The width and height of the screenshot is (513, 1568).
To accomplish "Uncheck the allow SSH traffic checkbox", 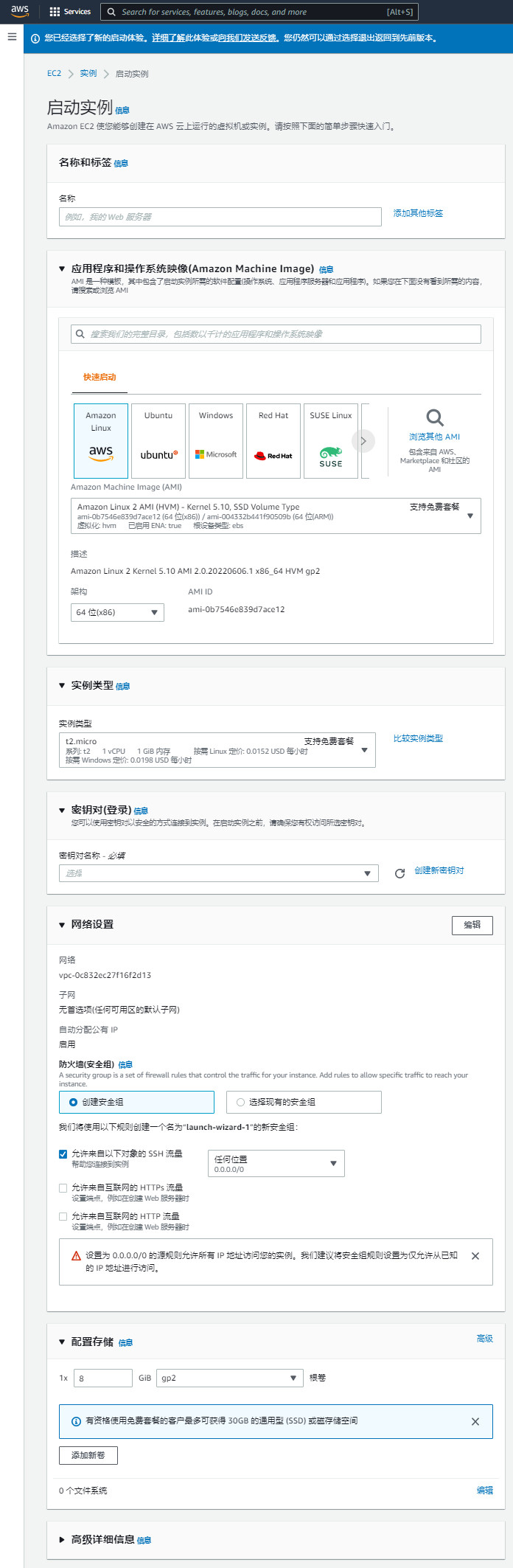I will click(x=63, y=1154).
